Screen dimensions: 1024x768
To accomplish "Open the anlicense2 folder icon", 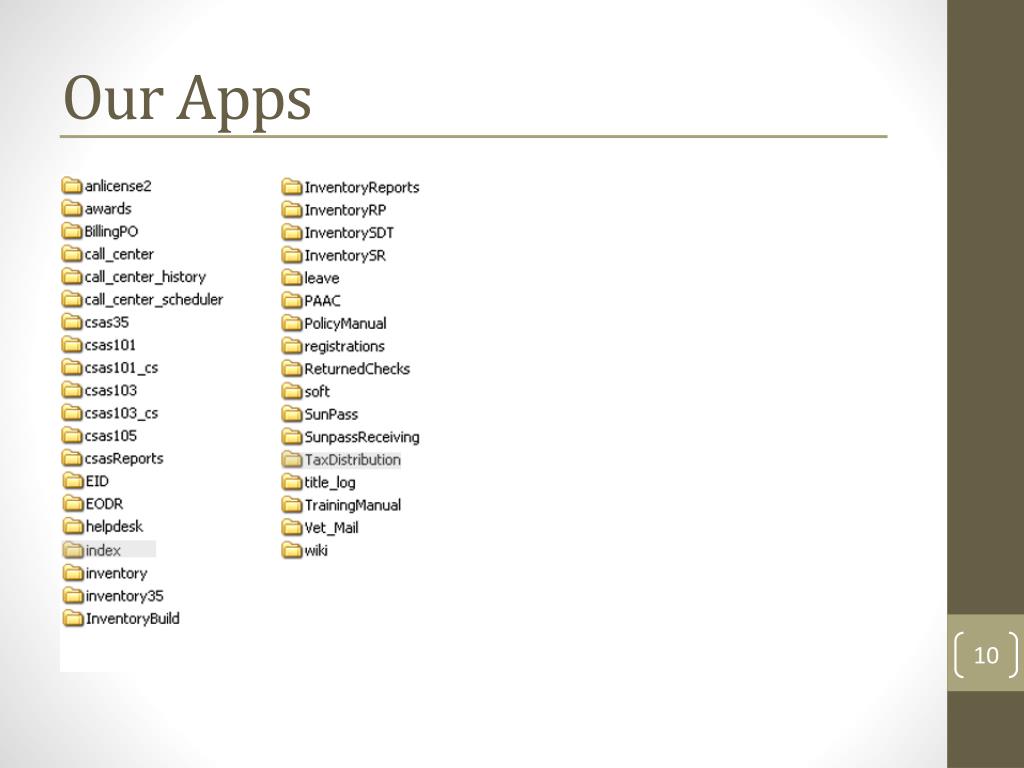I will [x=72, y=186].
